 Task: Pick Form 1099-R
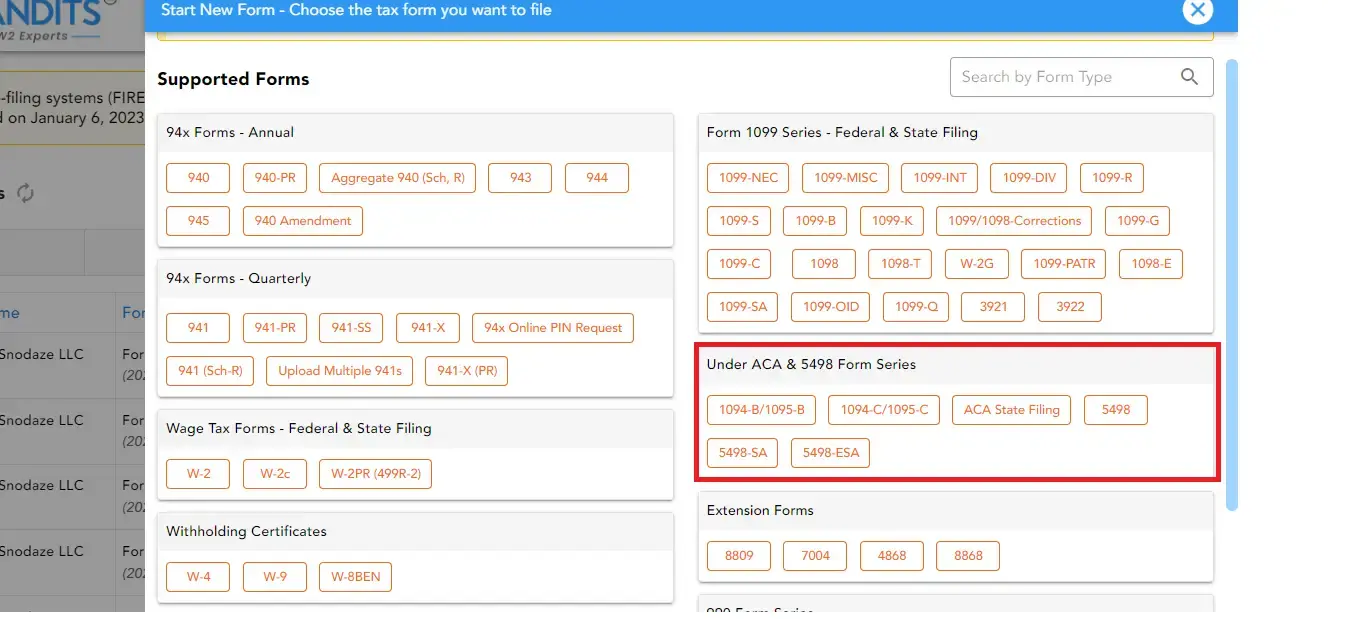click(x=1112, y=178)
